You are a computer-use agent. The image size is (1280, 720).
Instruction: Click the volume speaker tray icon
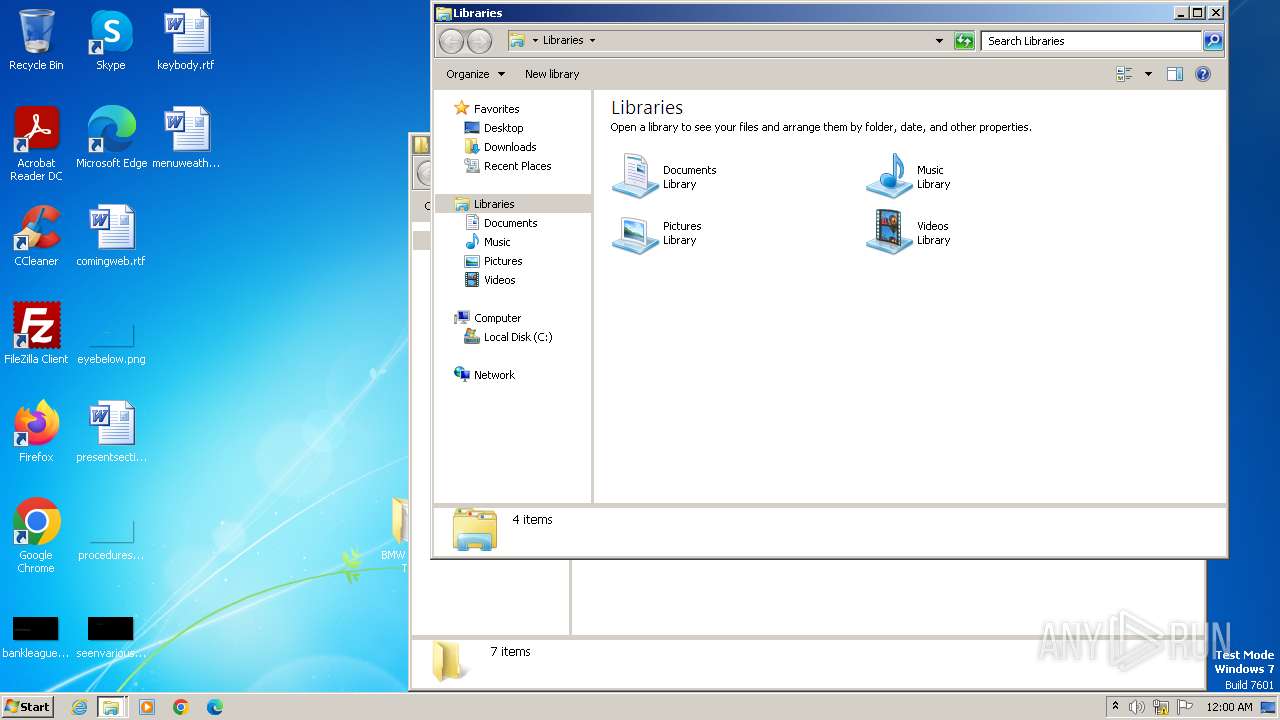[x=1137, y=707]
